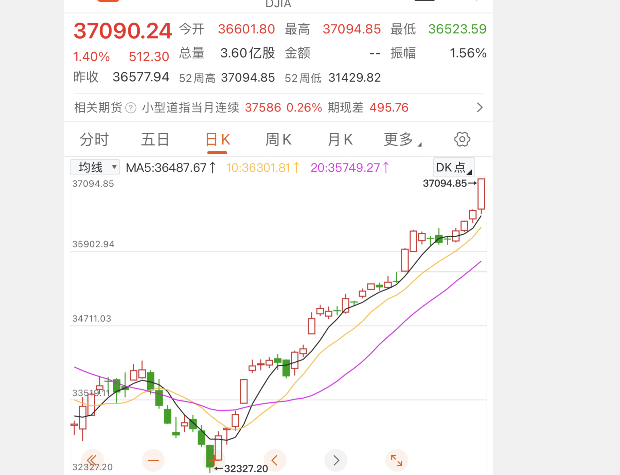Click the MA10 value 10:36301.81
620x475 pixels.
click(263, 168)
